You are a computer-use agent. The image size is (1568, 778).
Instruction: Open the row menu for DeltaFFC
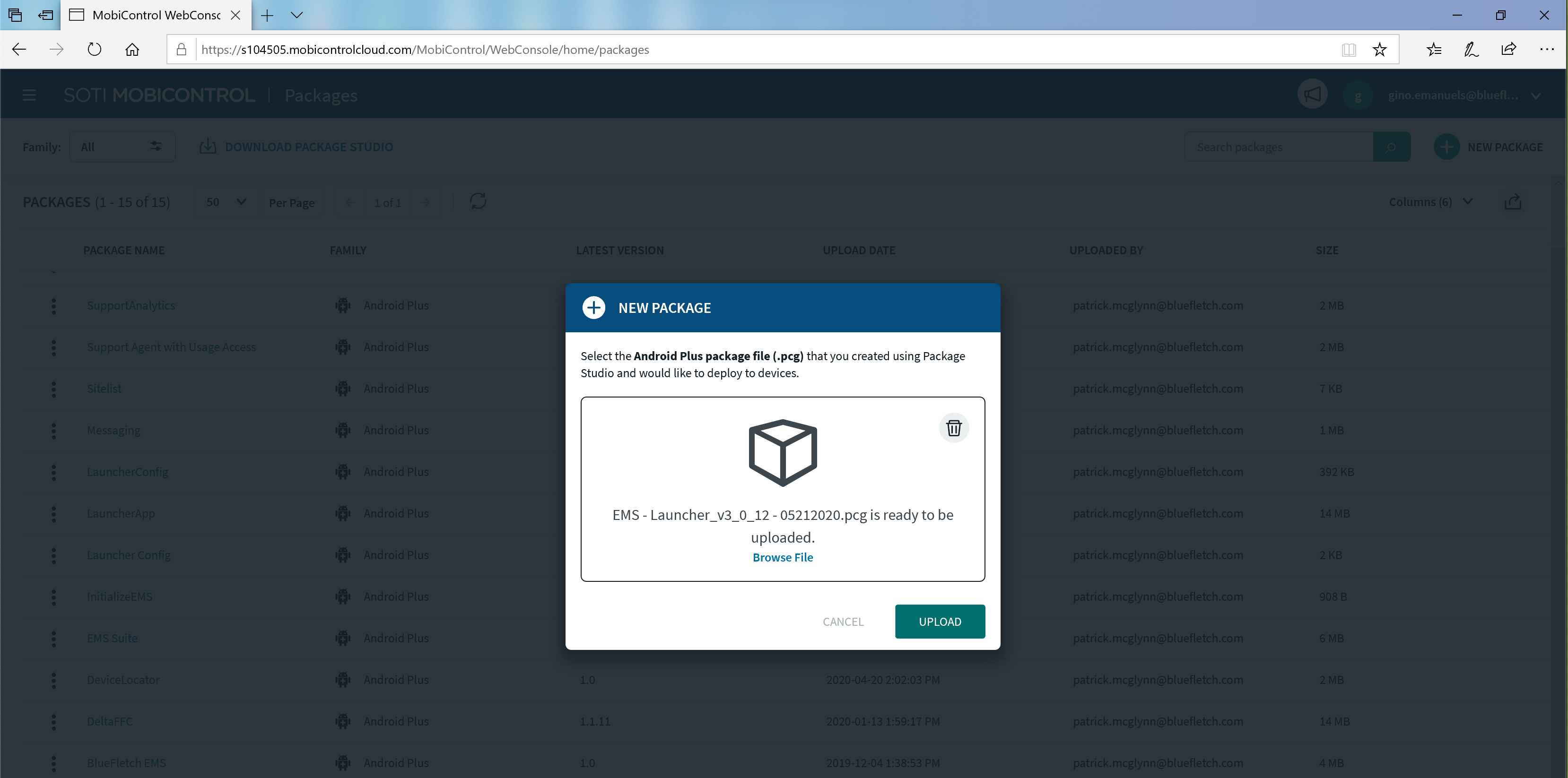coord(53,722)
